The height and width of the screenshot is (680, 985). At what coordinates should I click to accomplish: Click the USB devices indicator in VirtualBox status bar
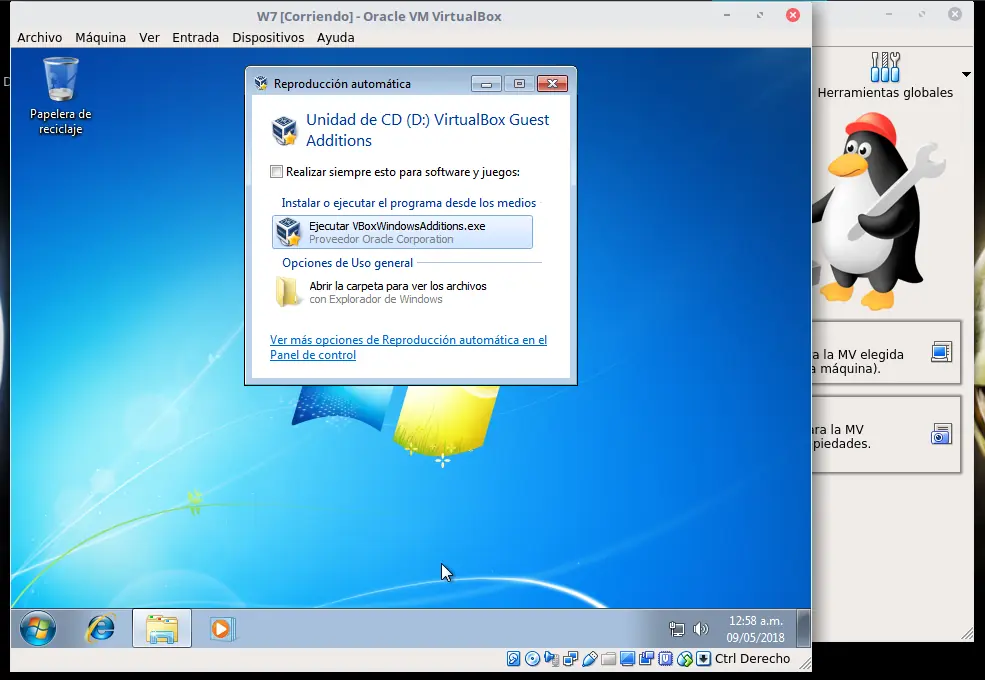point(589,659)
